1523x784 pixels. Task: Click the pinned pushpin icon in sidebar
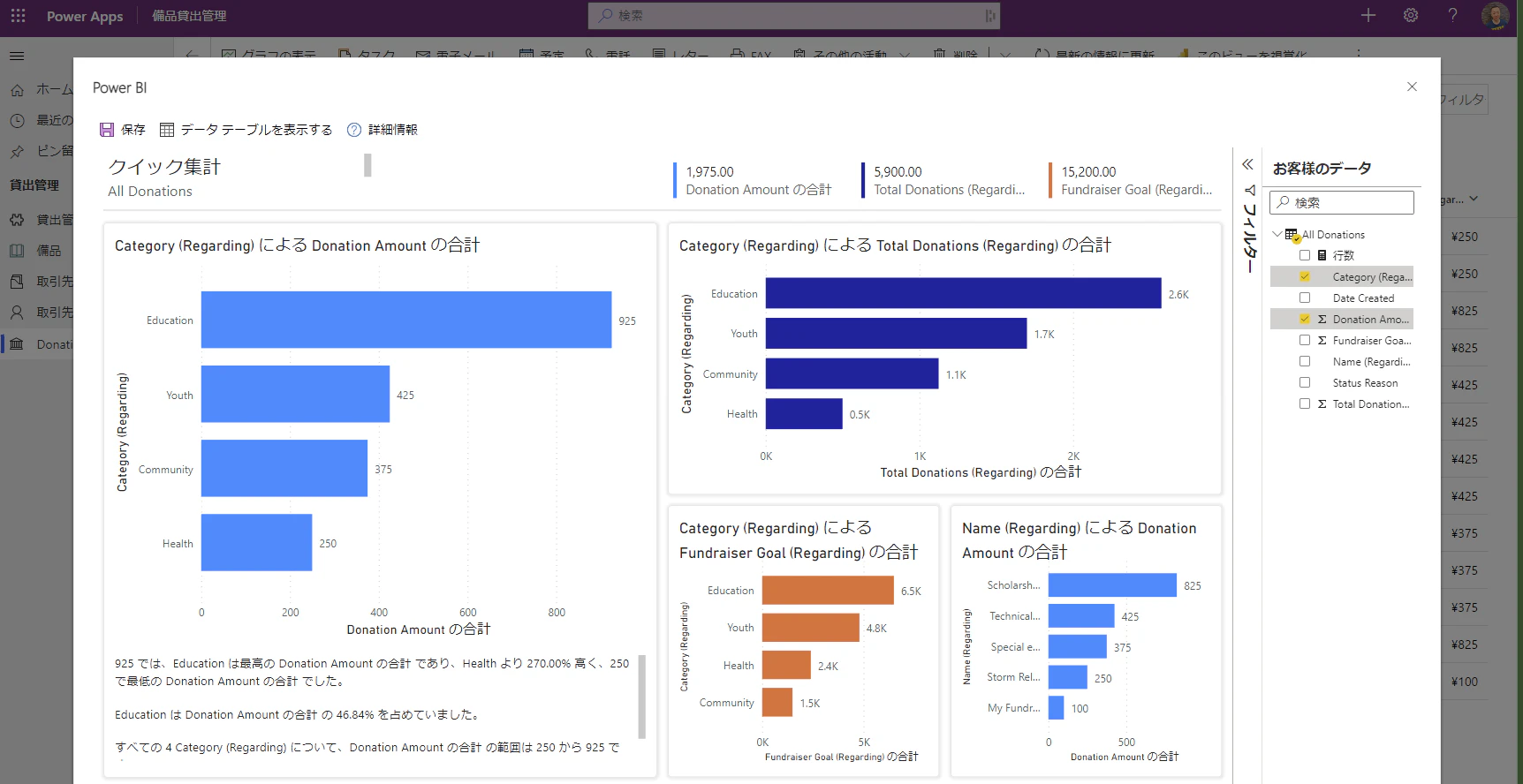(x=17, y=151)
